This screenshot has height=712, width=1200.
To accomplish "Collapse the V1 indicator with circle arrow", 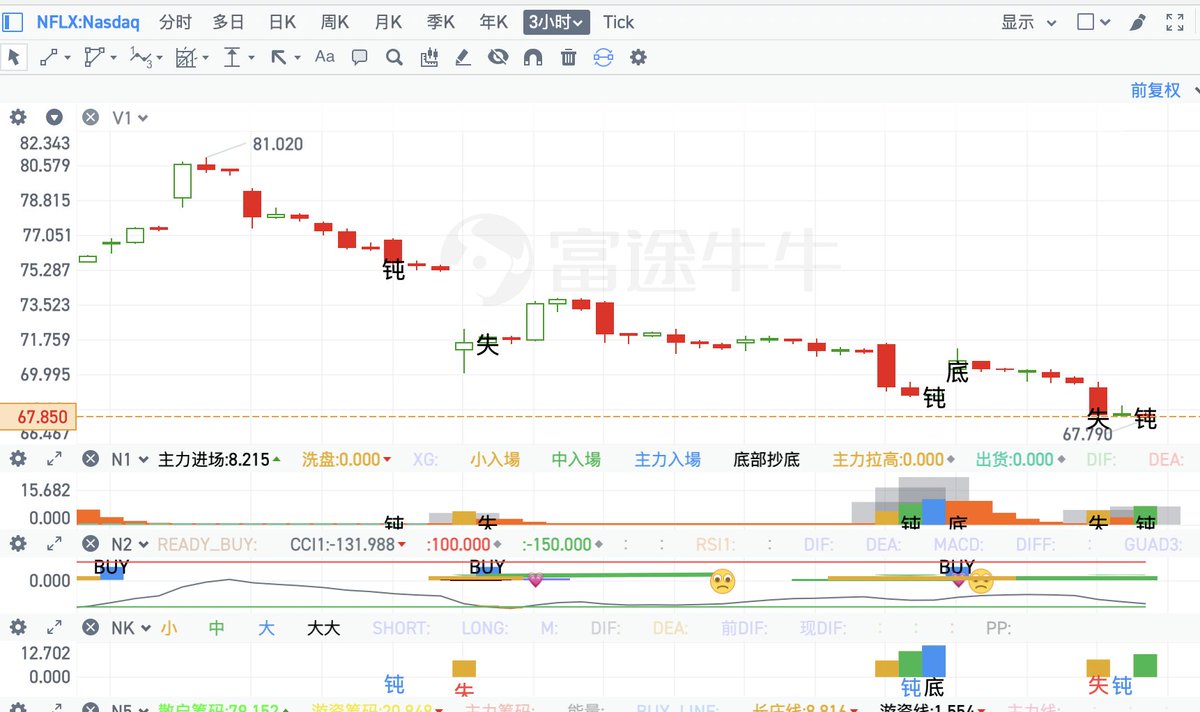I will 54,118.
